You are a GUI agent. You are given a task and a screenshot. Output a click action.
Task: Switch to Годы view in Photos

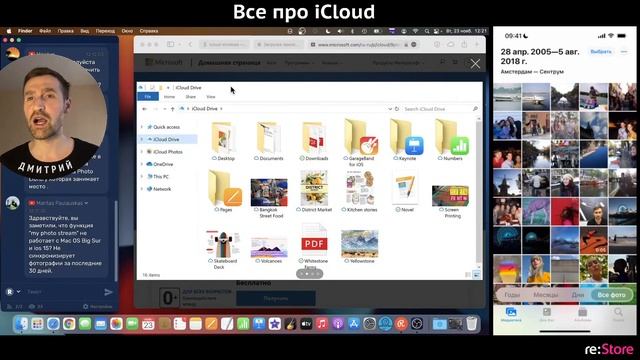(512, 295)
